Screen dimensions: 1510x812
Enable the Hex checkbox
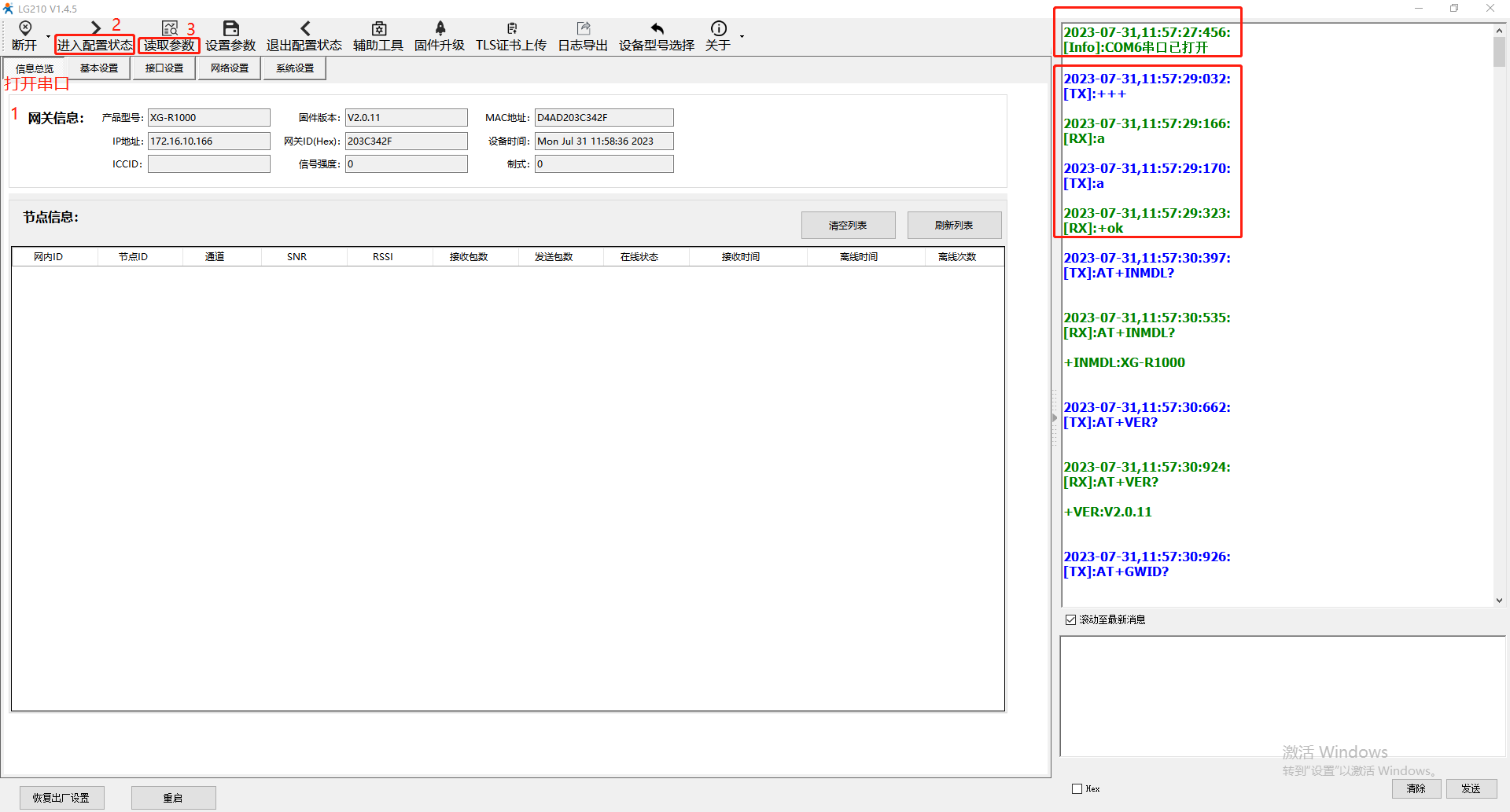pos(1077,788)
